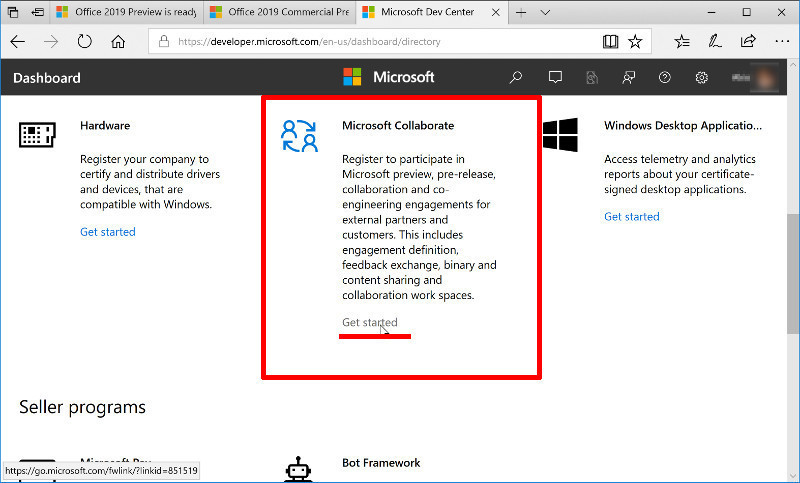This screenshot has height=483, width=800.
Task: Click the Microsoft logo in header
Action: pyautogui.click(x=388, y=77)
